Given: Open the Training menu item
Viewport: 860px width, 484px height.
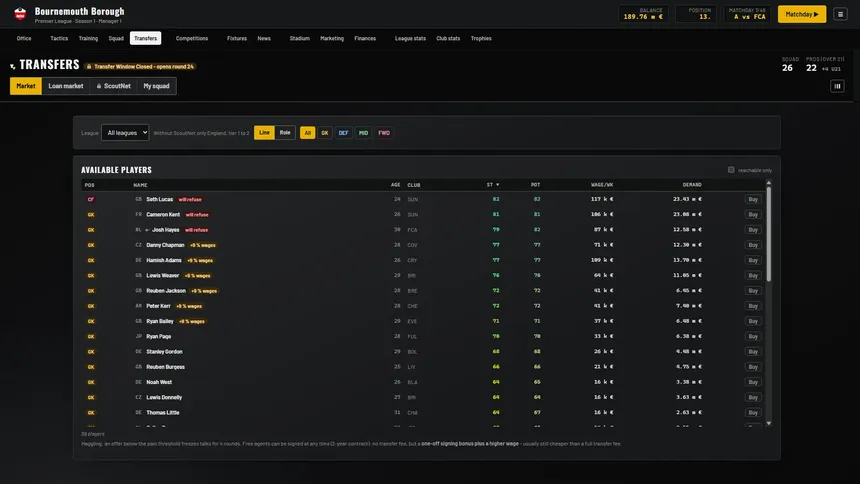Looking at the screenshot, I should (x=88, y=38).
